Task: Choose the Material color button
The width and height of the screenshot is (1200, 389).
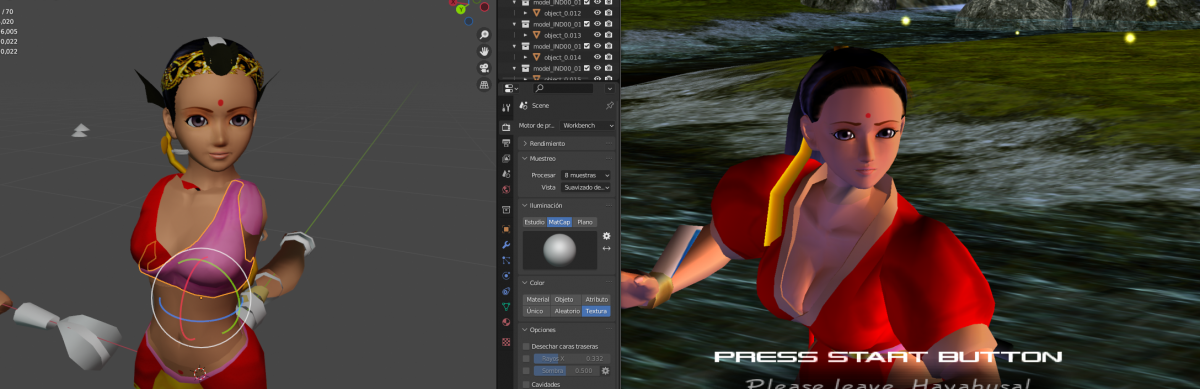Action: pyautogui.click(x=537, y=299)
